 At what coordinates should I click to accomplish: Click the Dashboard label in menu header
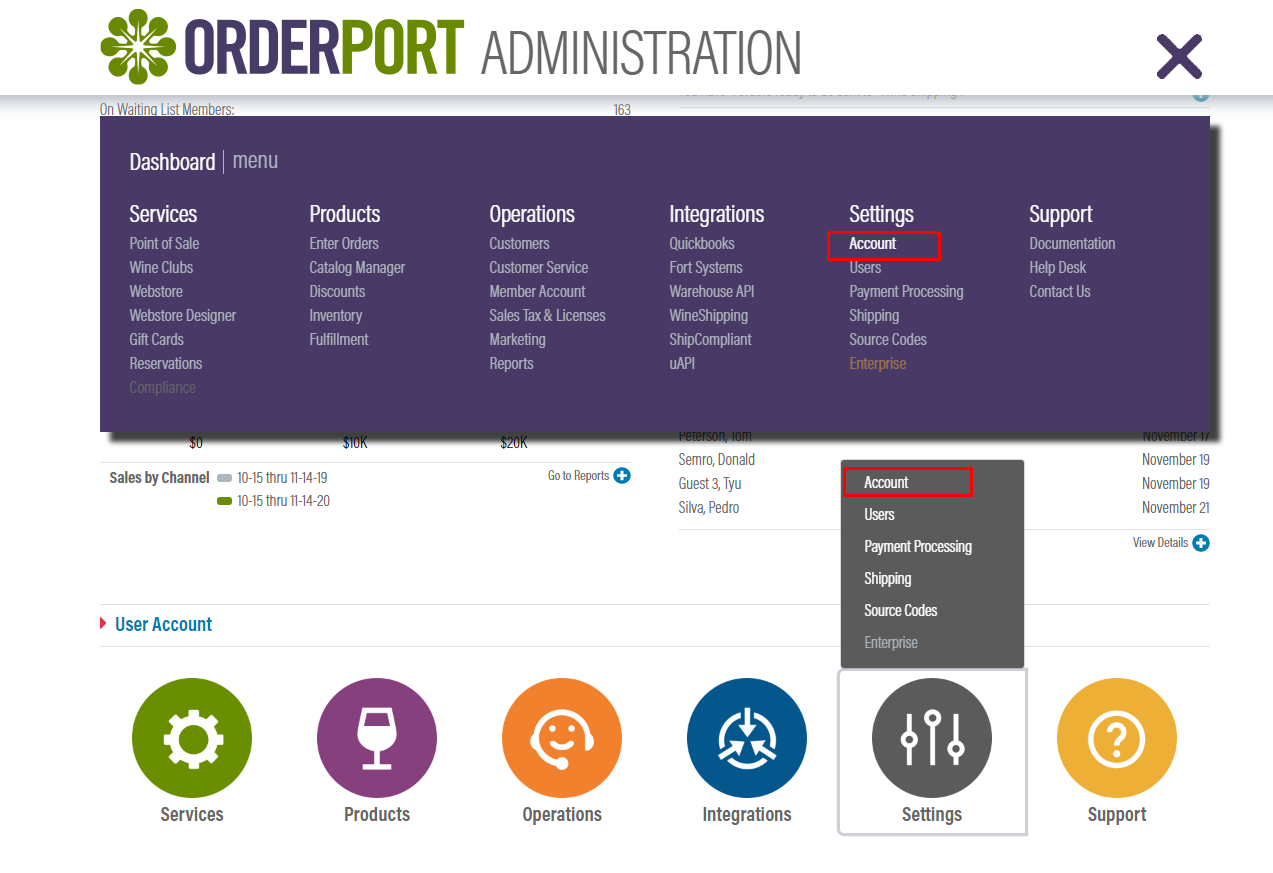click(x=172, y=161)
